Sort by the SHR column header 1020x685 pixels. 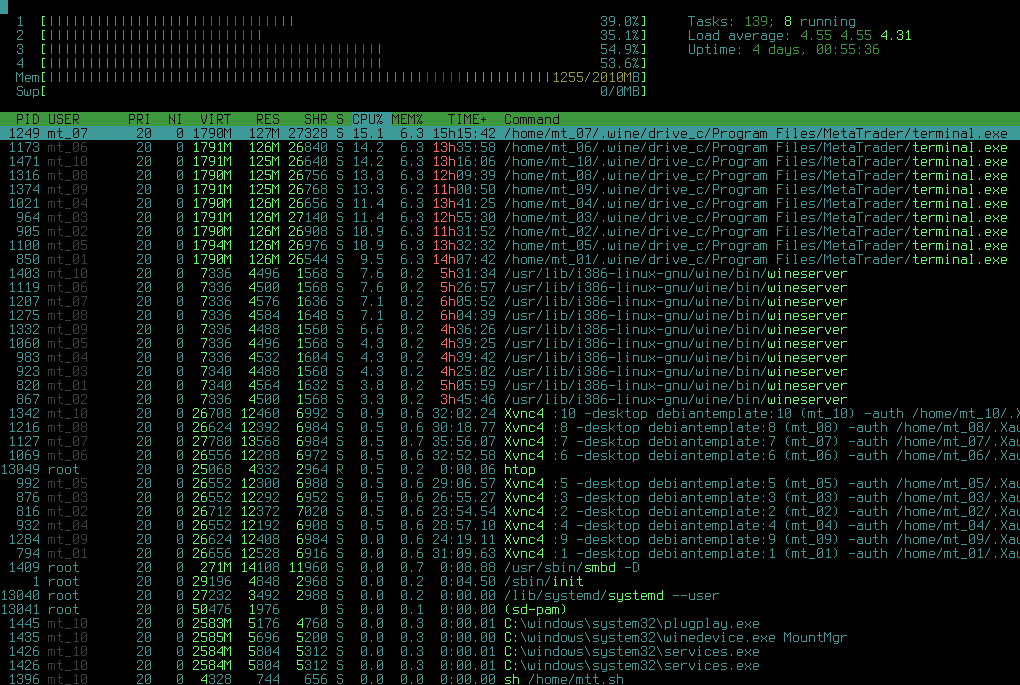coord(315,119)
